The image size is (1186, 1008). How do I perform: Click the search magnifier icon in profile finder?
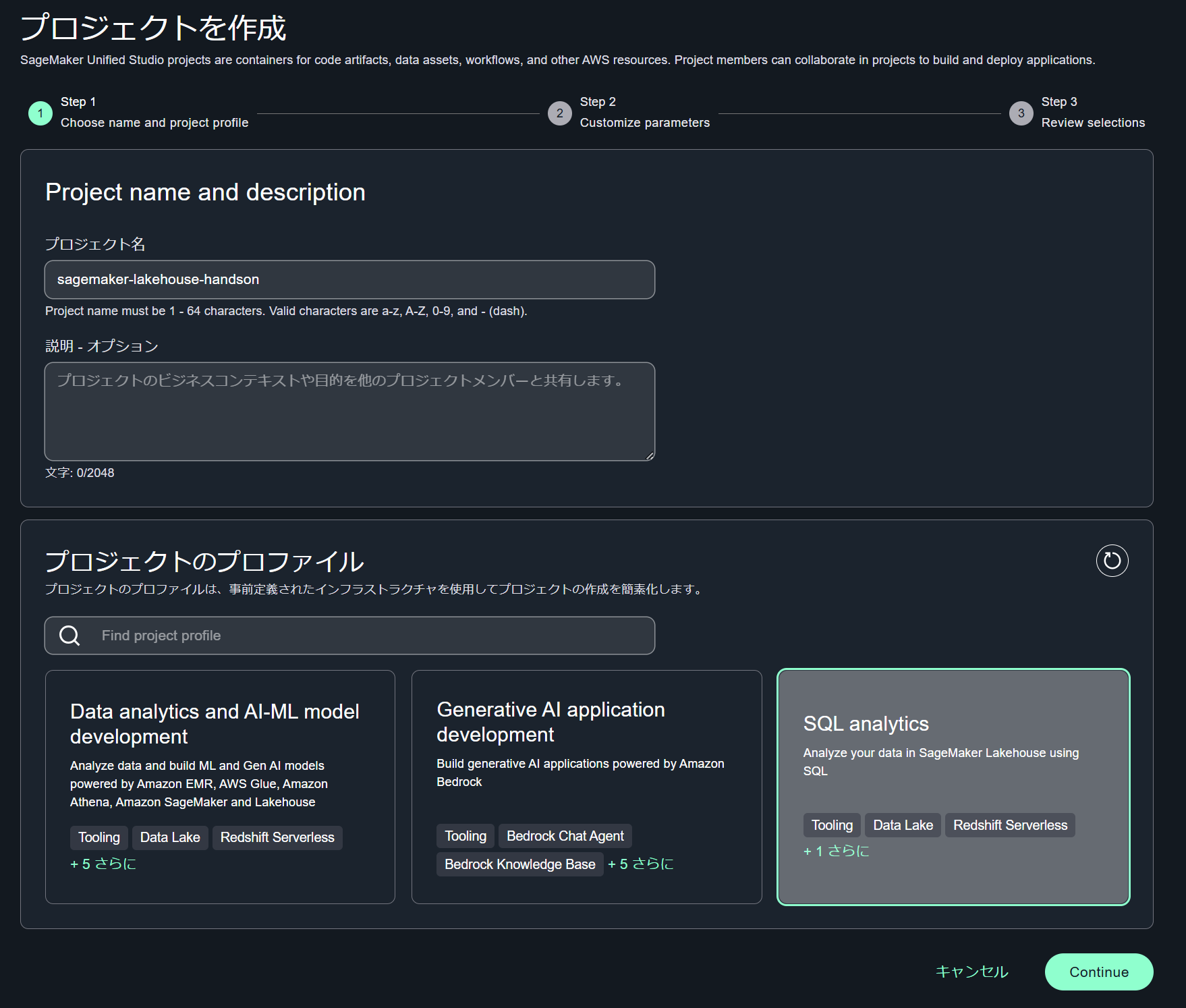(x=69, y=636)
